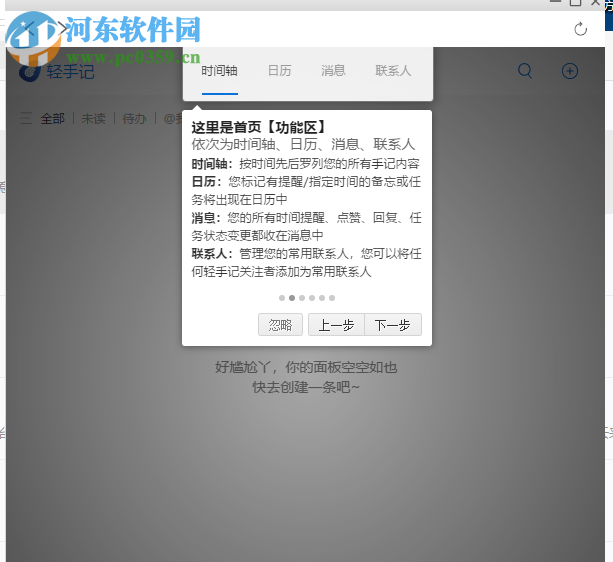Open the hamburger filter menu icon

click(26, 118)
